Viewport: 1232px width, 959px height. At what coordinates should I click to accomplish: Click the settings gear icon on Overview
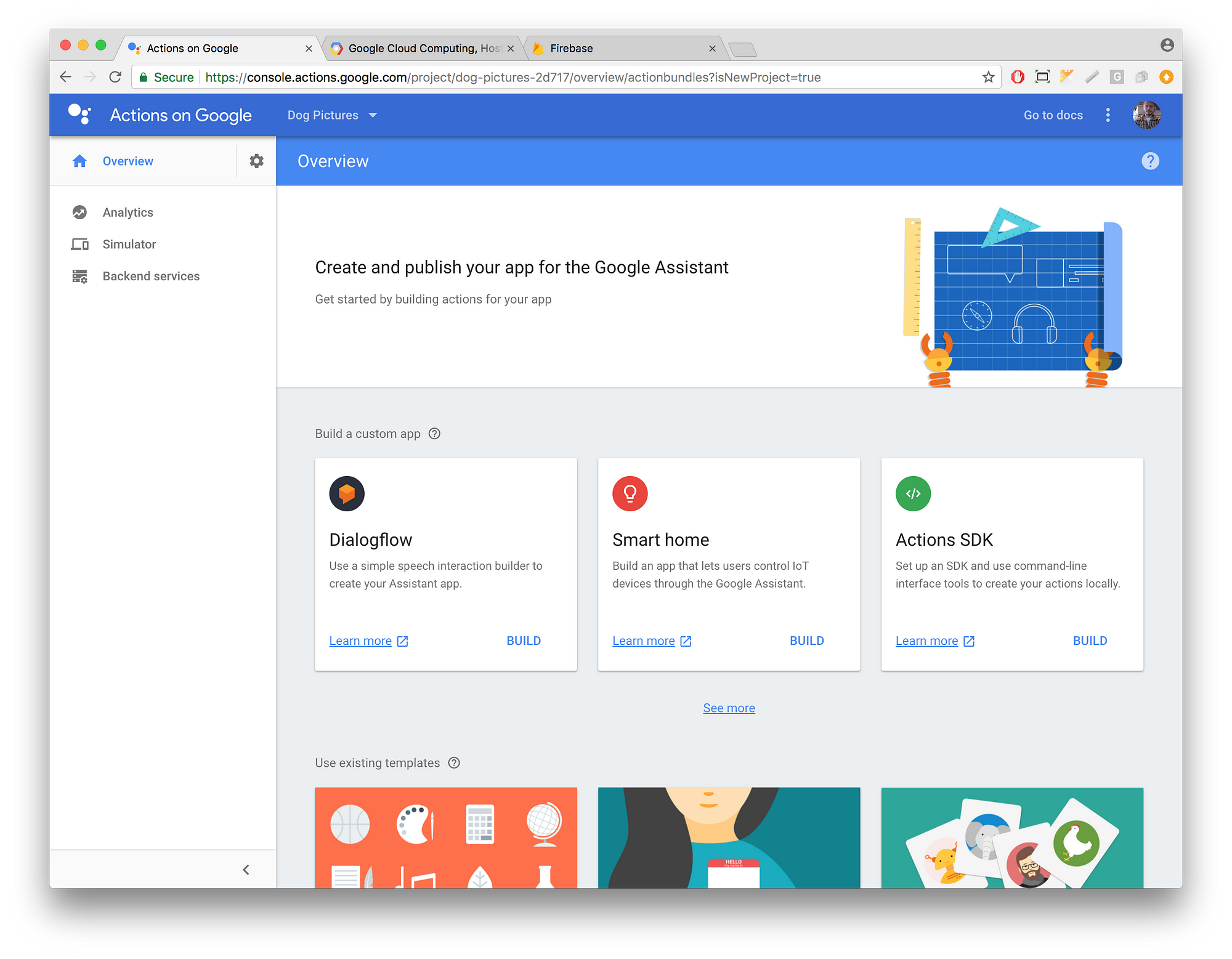pyautogui.click(x=257, y=160)
